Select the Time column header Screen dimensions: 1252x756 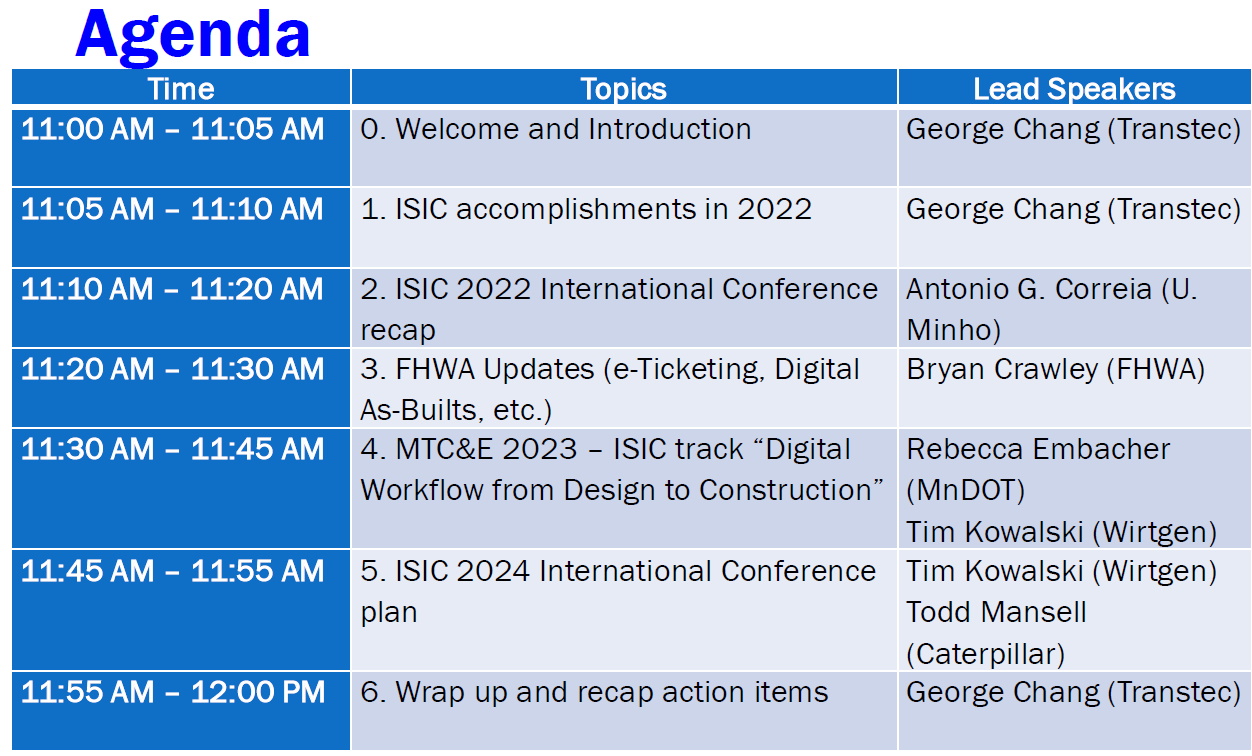pyautogui.click(x=181, y=88)
